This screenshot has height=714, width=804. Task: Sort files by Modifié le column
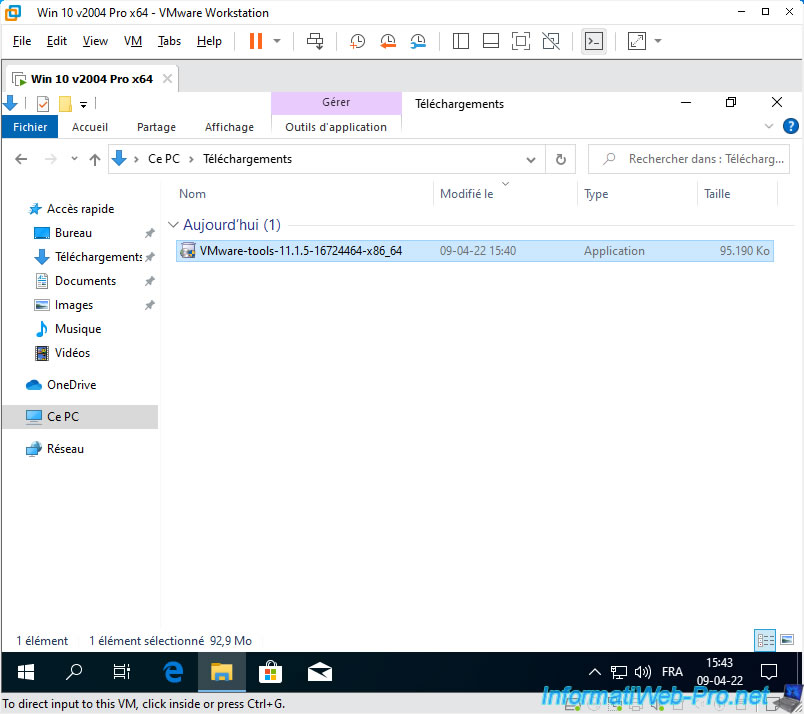click(x=467, y=194)
